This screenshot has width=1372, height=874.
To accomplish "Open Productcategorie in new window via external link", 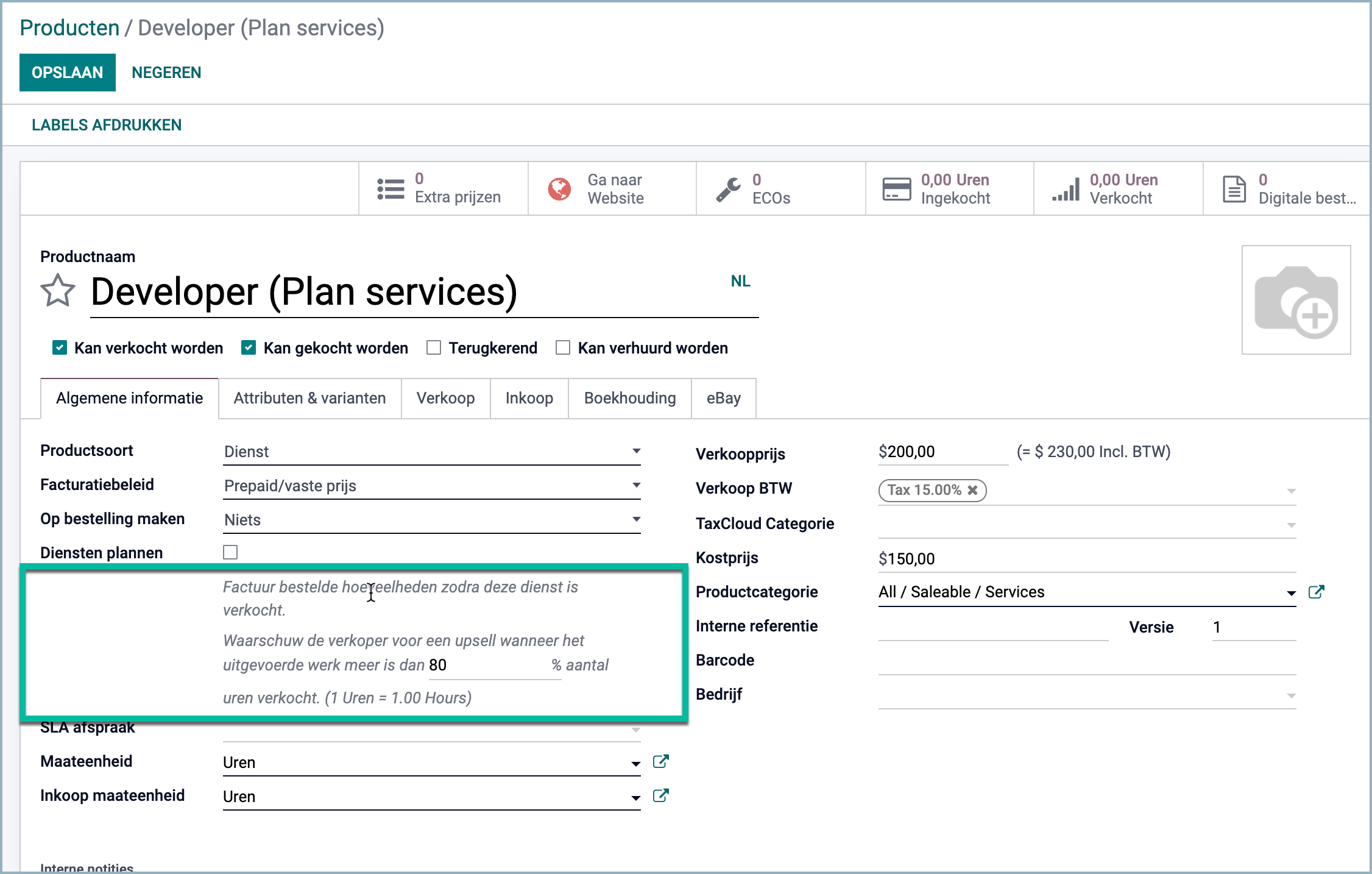I will pyautogui.click(x=1317, y=591).
